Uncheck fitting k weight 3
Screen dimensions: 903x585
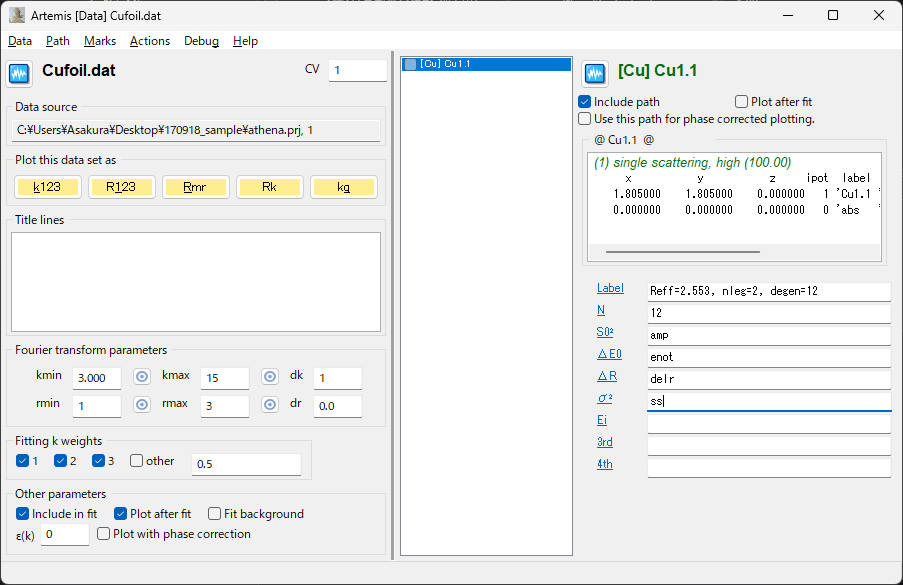(98, 461)
